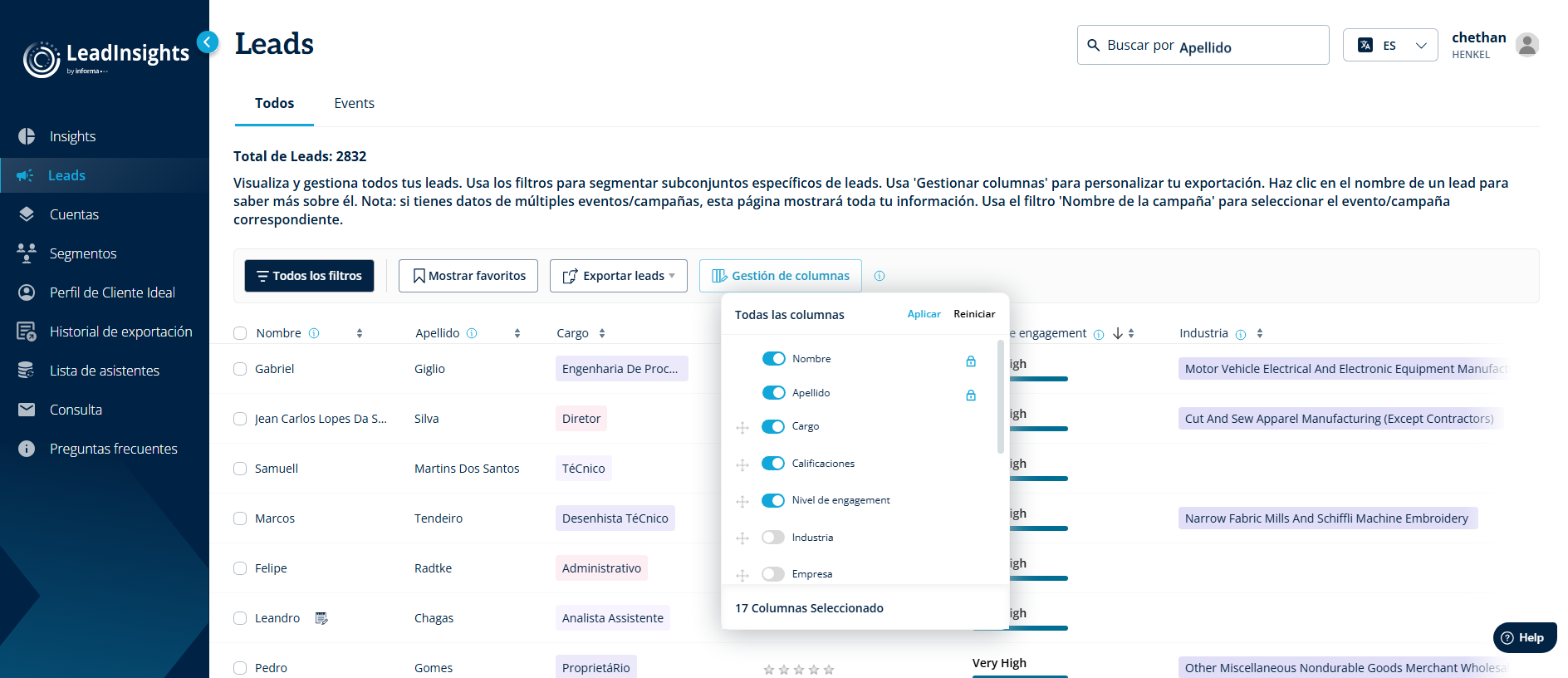Click the drag handle beside Cargo toggle
This screenshot has height=678, width=1568.
pyautogui.click(x=742, y=428)
